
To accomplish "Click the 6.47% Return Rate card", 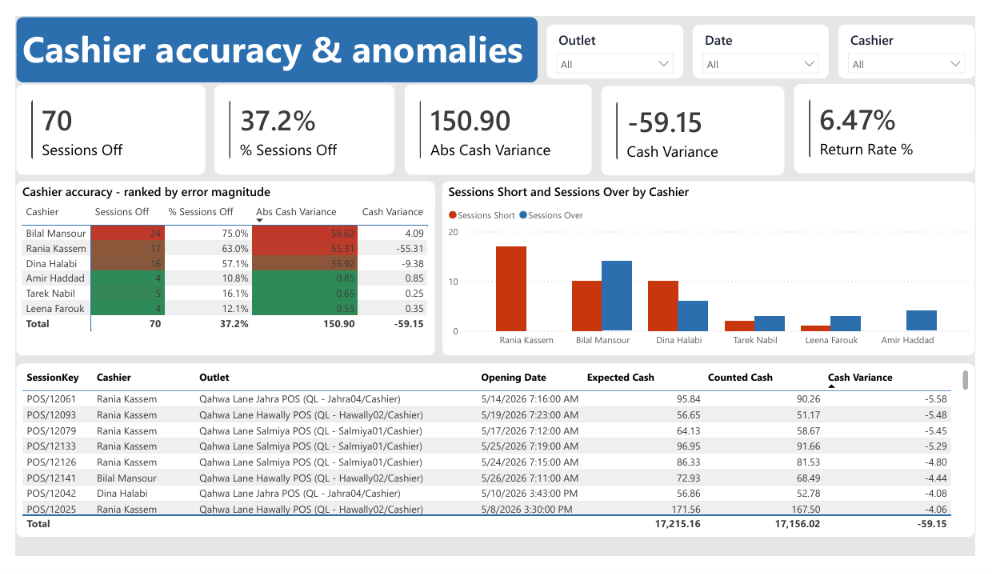I will pyautogui.click(x=884, y=129).
